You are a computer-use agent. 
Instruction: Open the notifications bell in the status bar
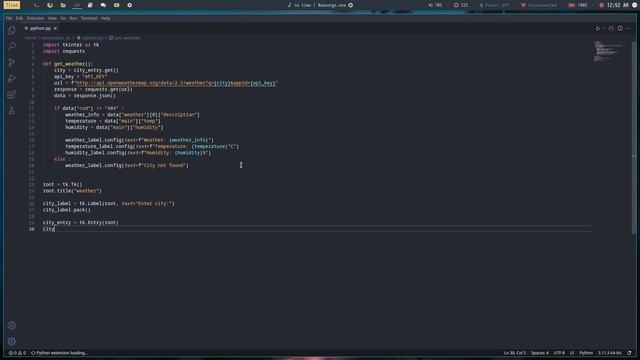(629, 353)
